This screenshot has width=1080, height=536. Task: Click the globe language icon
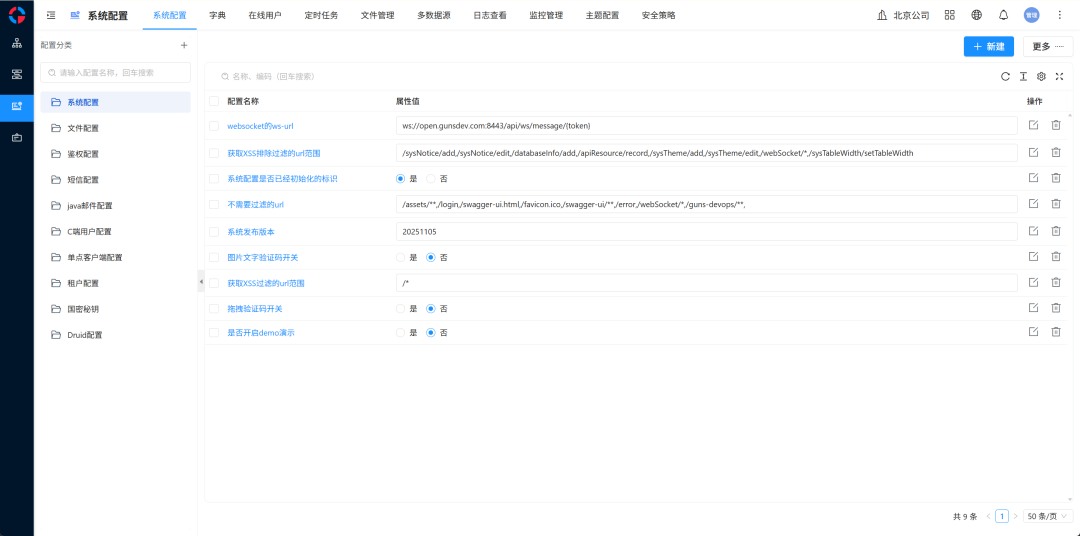pyautogui.click(x=976, y=15)
